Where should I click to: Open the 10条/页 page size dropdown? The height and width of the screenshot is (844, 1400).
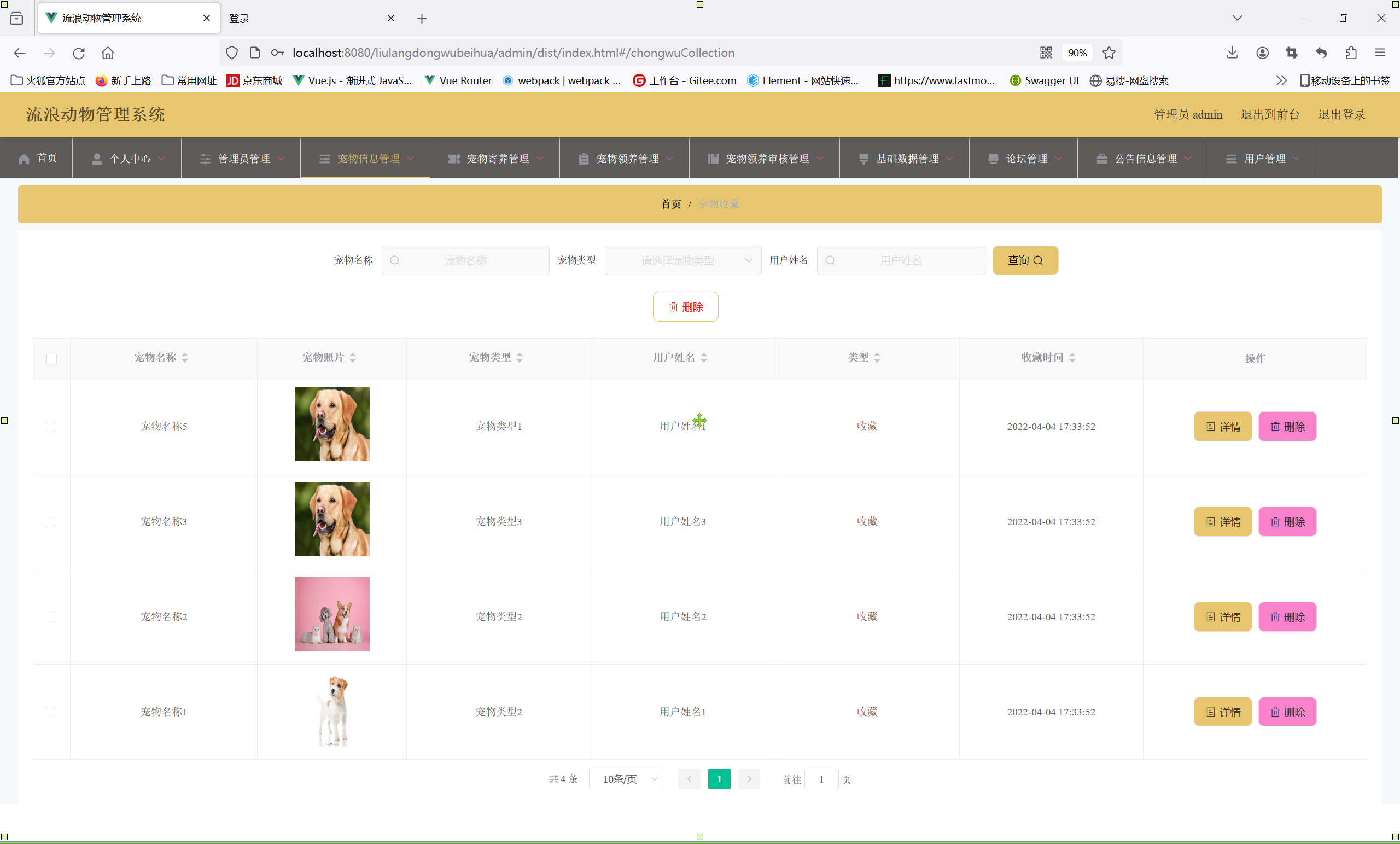(626, 779)
